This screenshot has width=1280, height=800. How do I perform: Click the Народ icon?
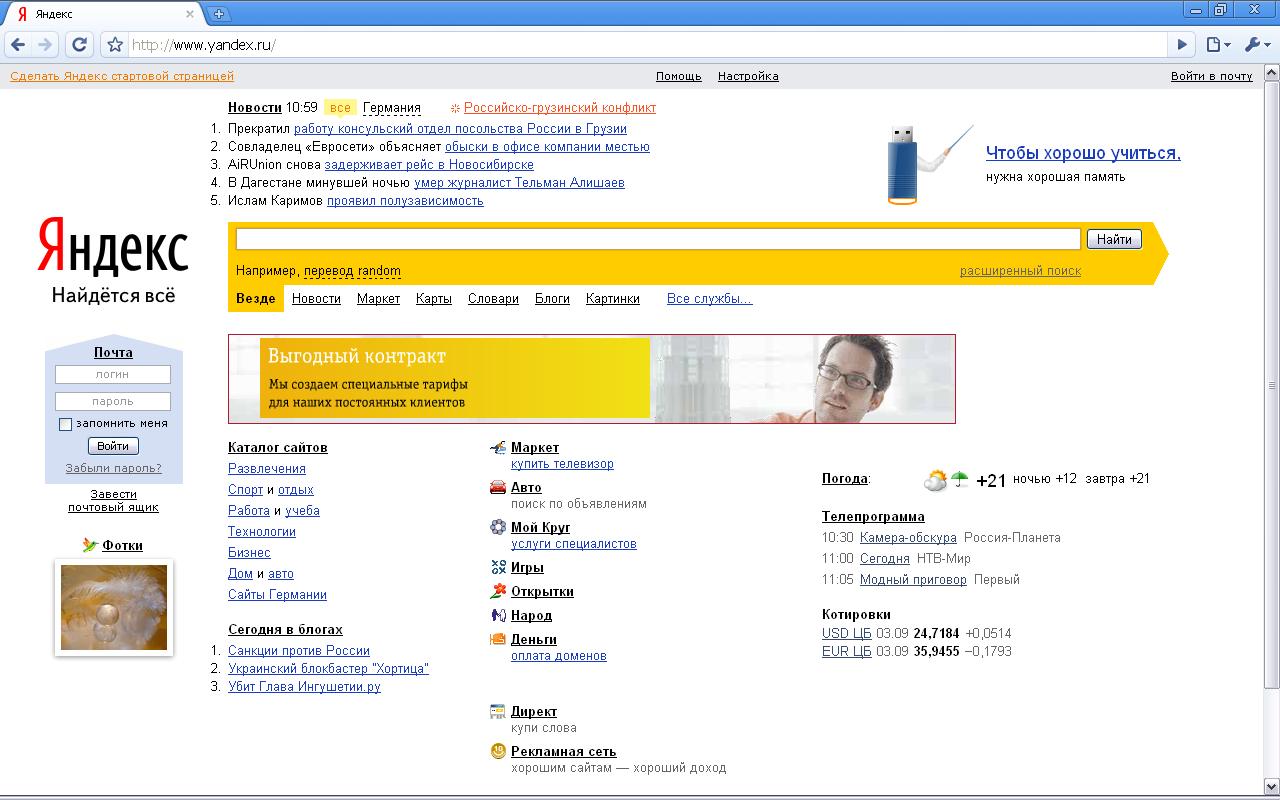[x=498, y=615]
